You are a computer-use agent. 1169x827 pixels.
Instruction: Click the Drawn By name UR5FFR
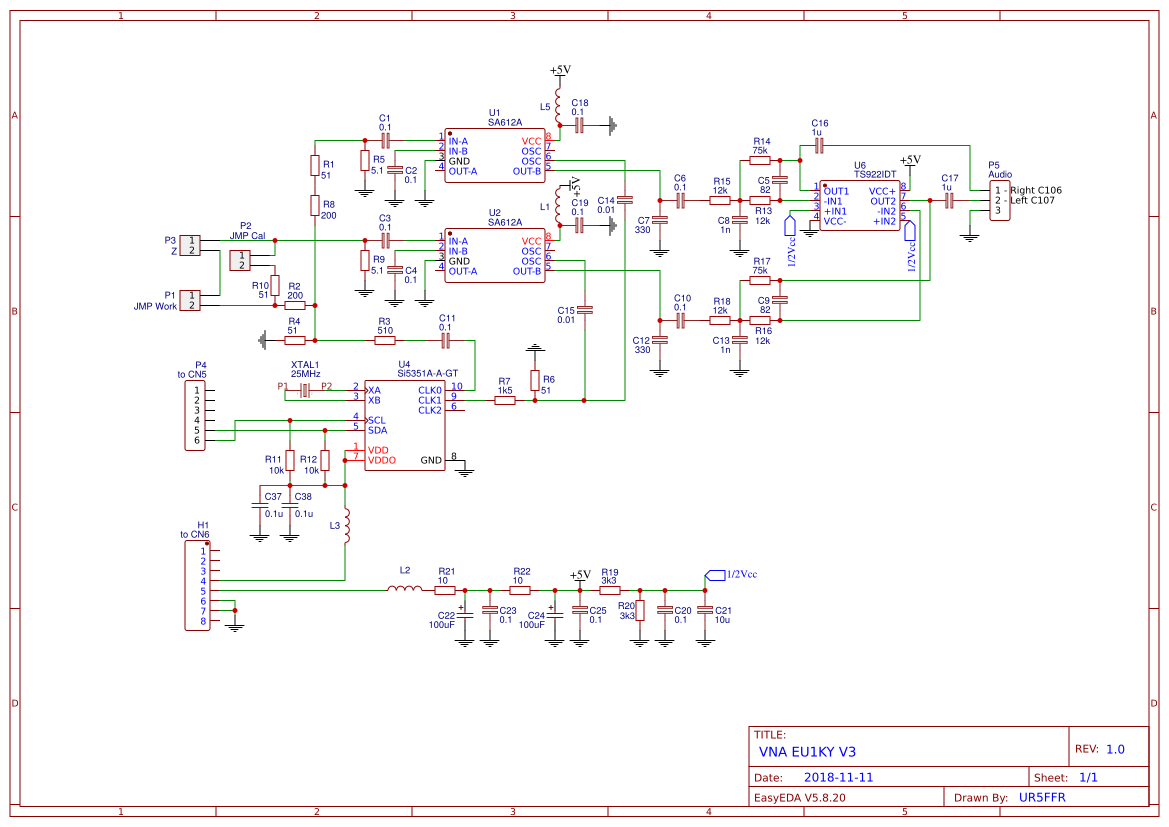click(1041, 798)
